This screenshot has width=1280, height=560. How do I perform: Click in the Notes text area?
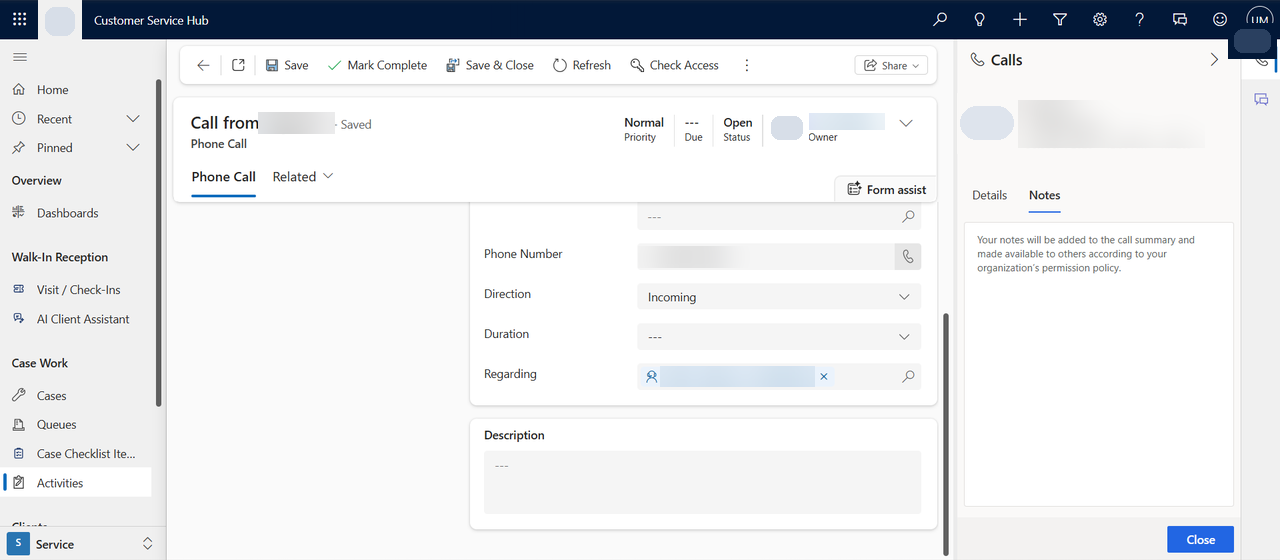[1098, 364]
